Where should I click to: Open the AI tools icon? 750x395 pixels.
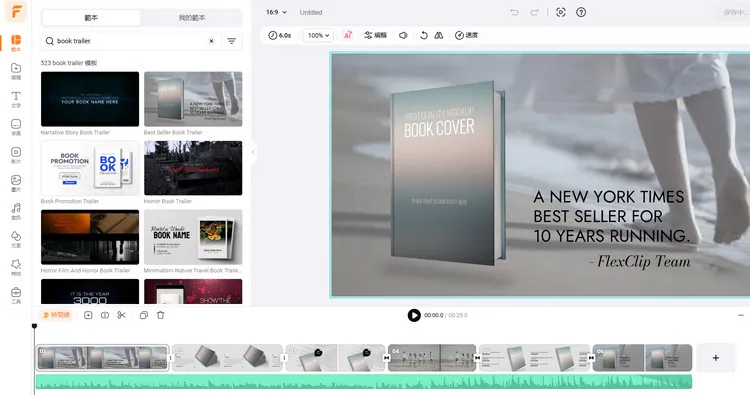tap(348, 35)
